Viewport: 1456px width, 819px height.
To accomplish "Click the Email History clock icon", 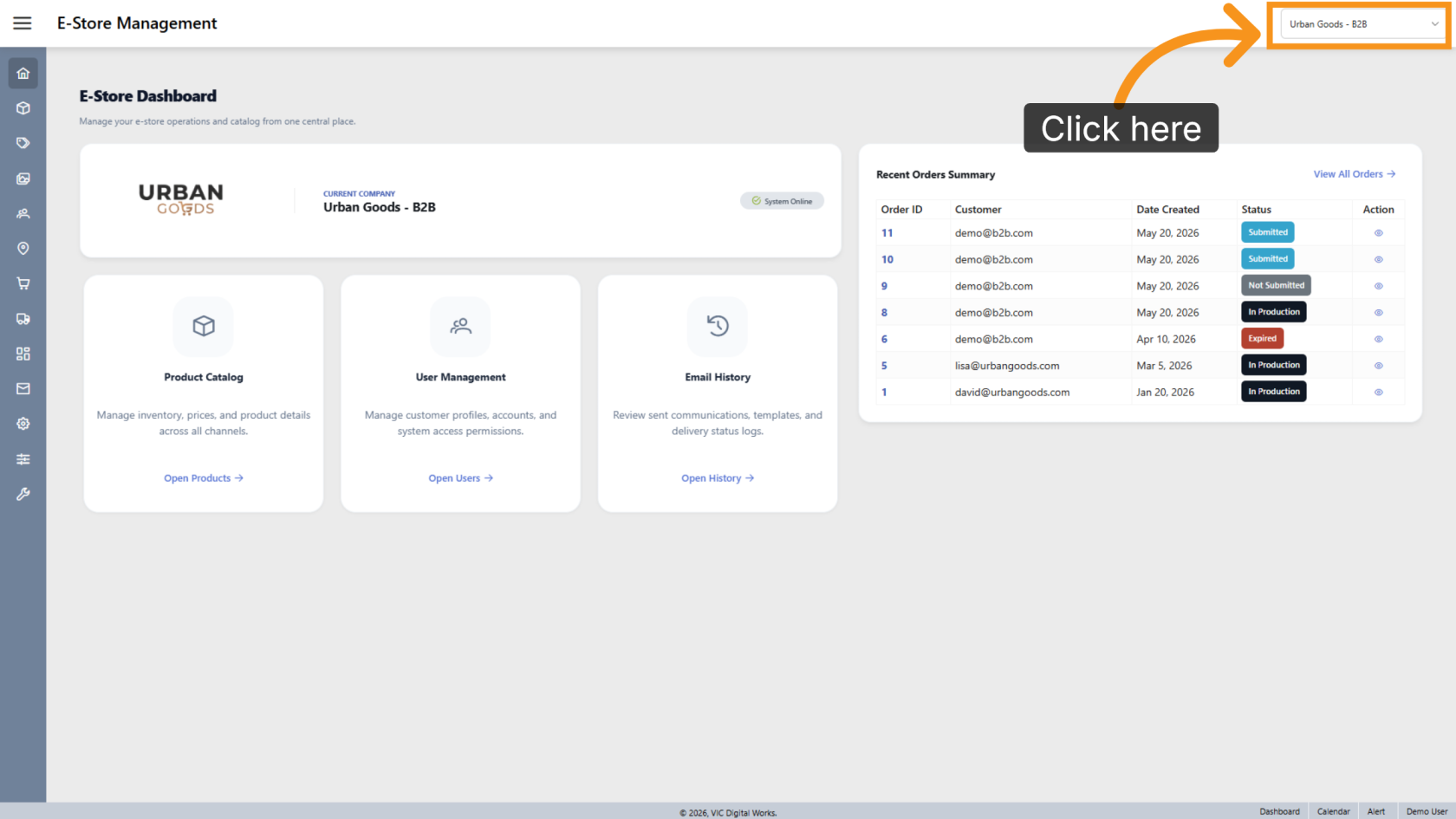I will (x=718, y=326).
